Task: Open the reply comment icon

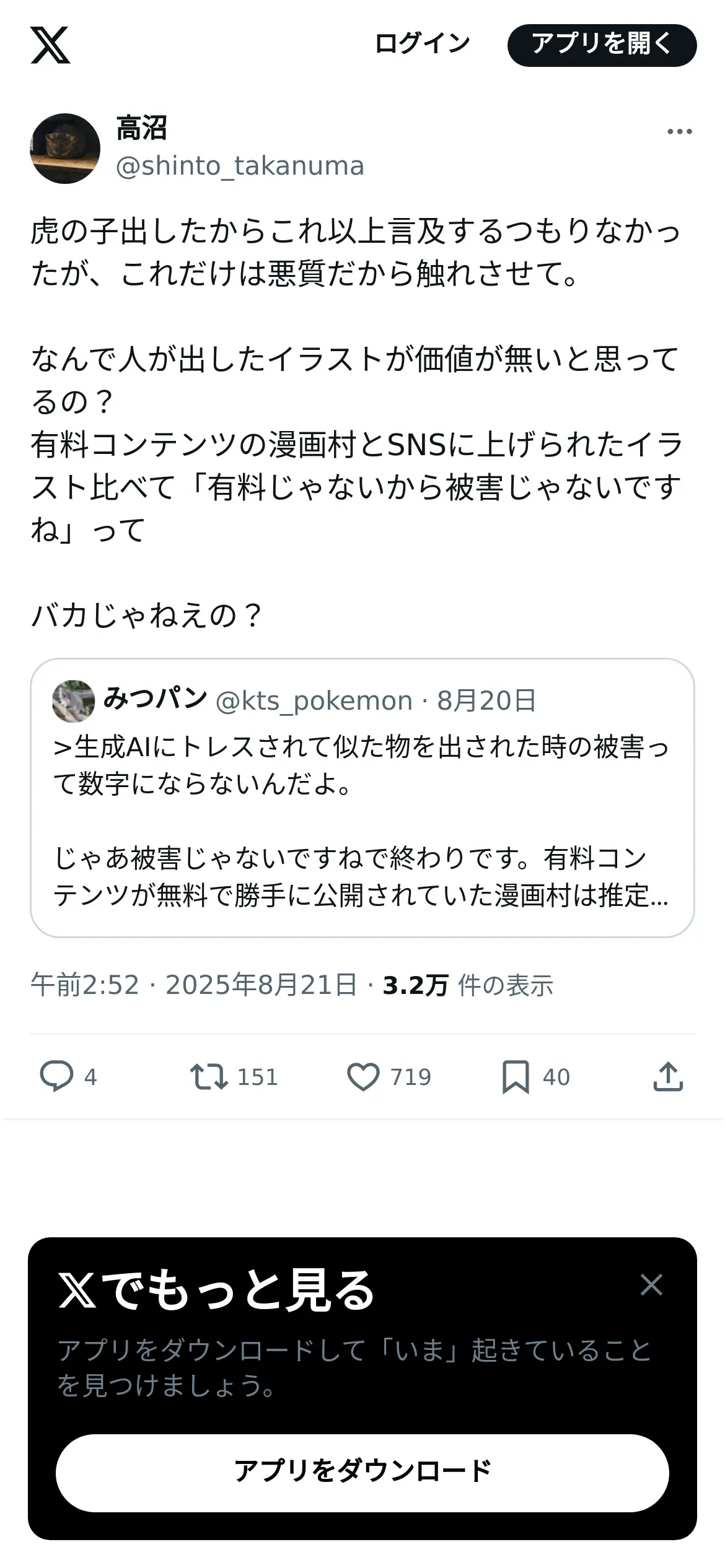Action: coord(56,1076)
